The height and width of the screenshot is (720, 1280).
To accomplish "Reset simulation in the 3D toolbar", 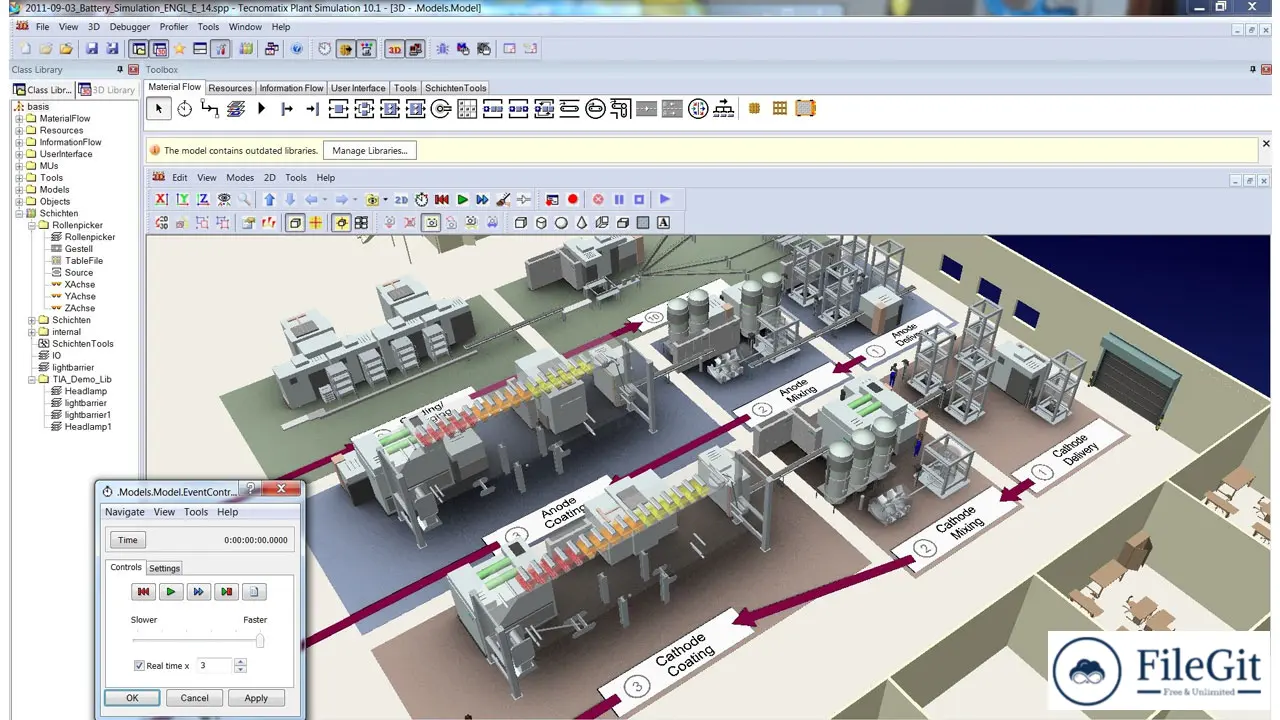I will [442, 200].
